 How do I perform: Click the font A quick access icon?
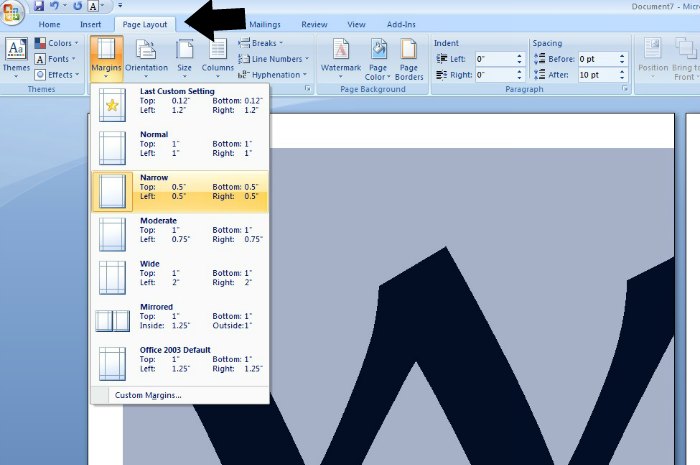[x=93, y=6]
